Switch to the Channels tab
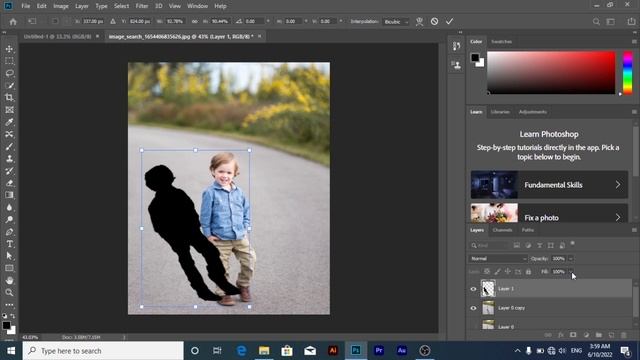This screenshot has height=360, width=640. click(x=502, y=230)
